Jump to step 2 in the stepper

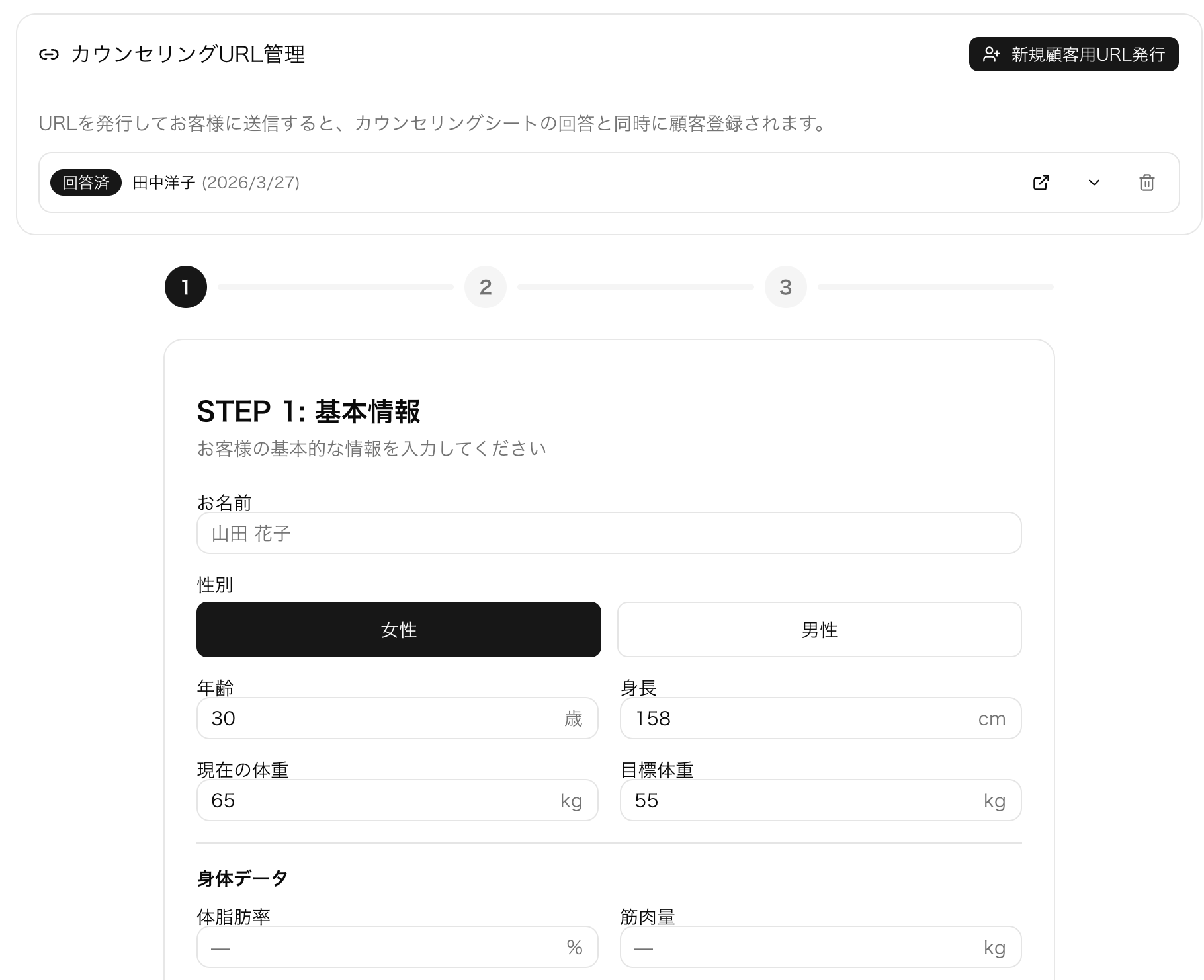tap(485, 287)
